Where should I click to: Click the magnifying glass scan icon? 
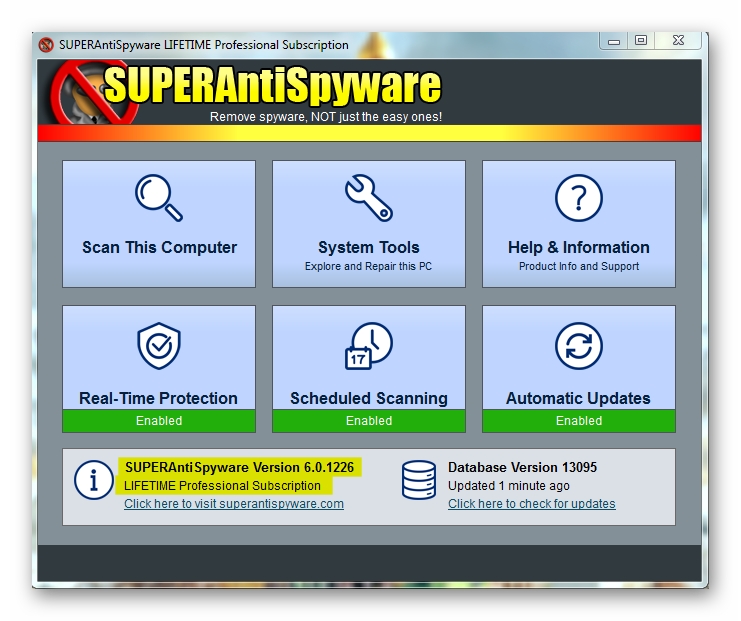tap(159, 198)
